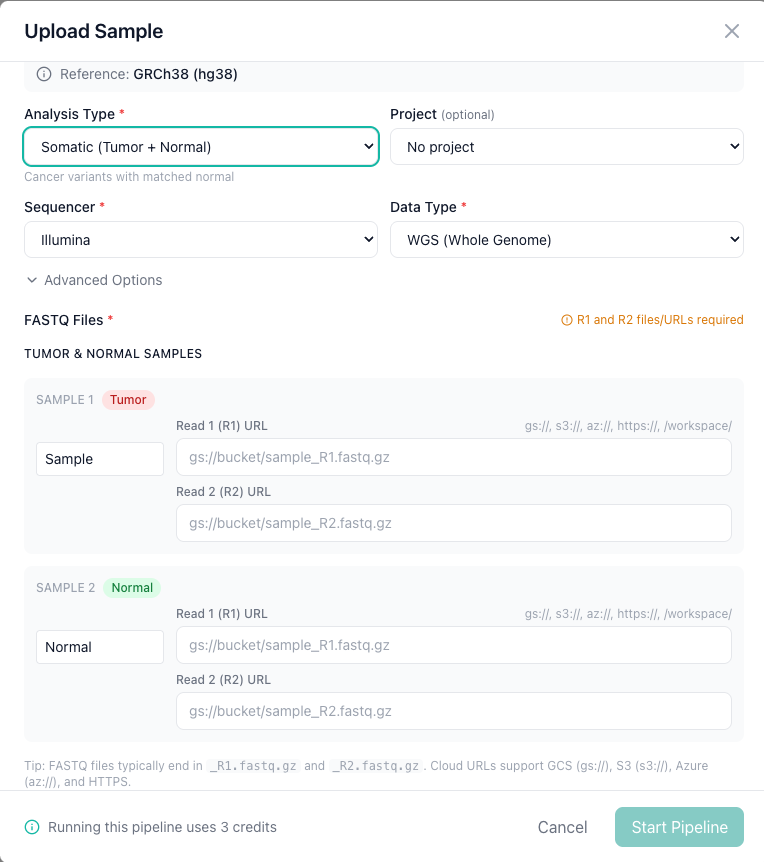Open the Project dropdown showing No project
Image resolution: width=764 pixels, height=862 pixels.
coord(566,146)
